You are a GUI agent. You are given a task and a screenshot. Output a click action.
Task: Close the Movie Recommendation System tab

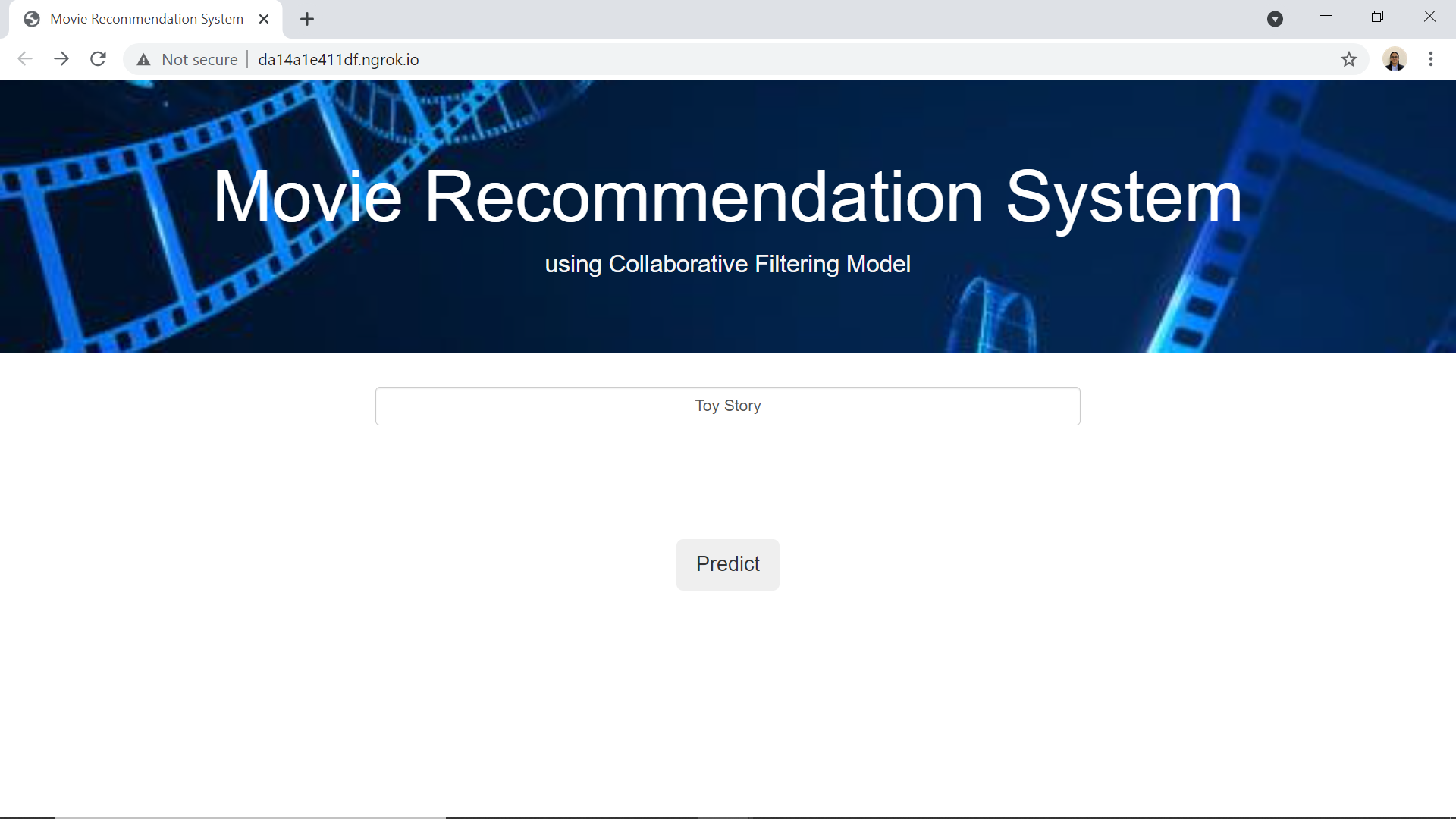pos(264,19)
